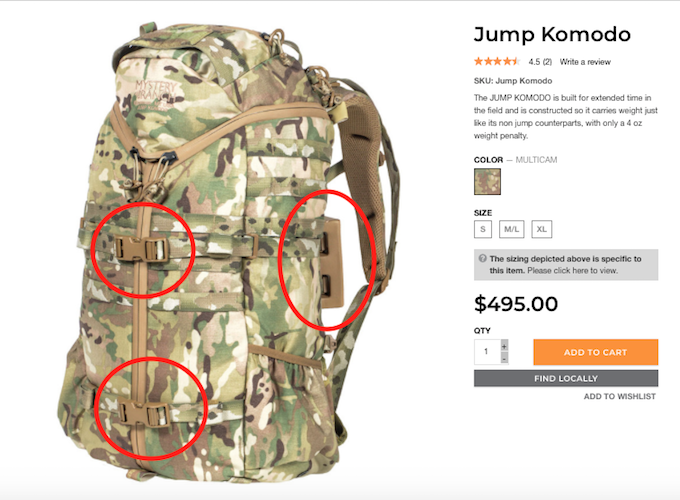The height and width of the screenshot is (500, 680).
Task: Click the orange Add to Cart button
Action: click(x=595, y=352)
